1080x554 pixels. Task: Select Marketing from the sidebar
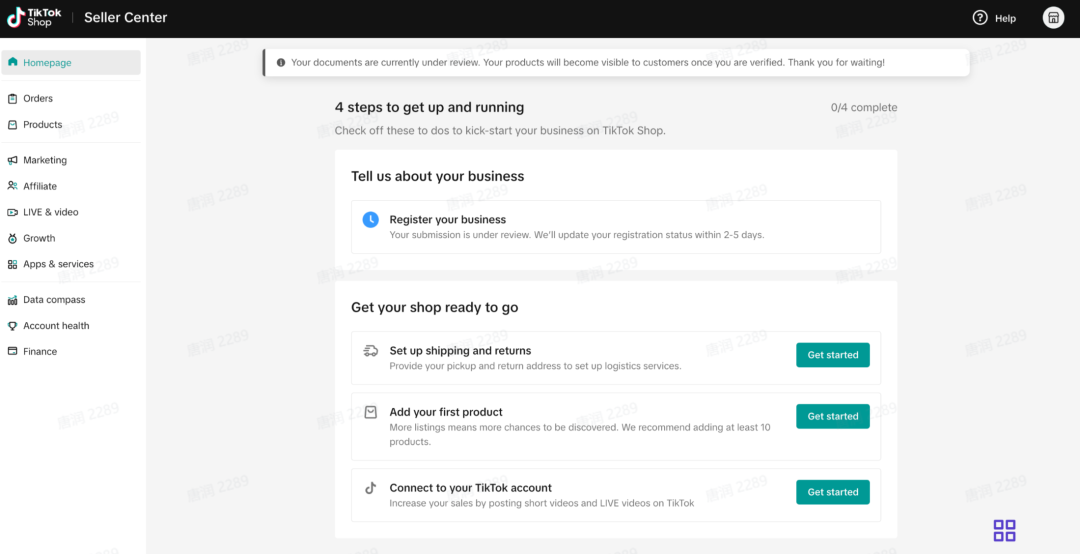pyautogui.click(x=45, y=160)
